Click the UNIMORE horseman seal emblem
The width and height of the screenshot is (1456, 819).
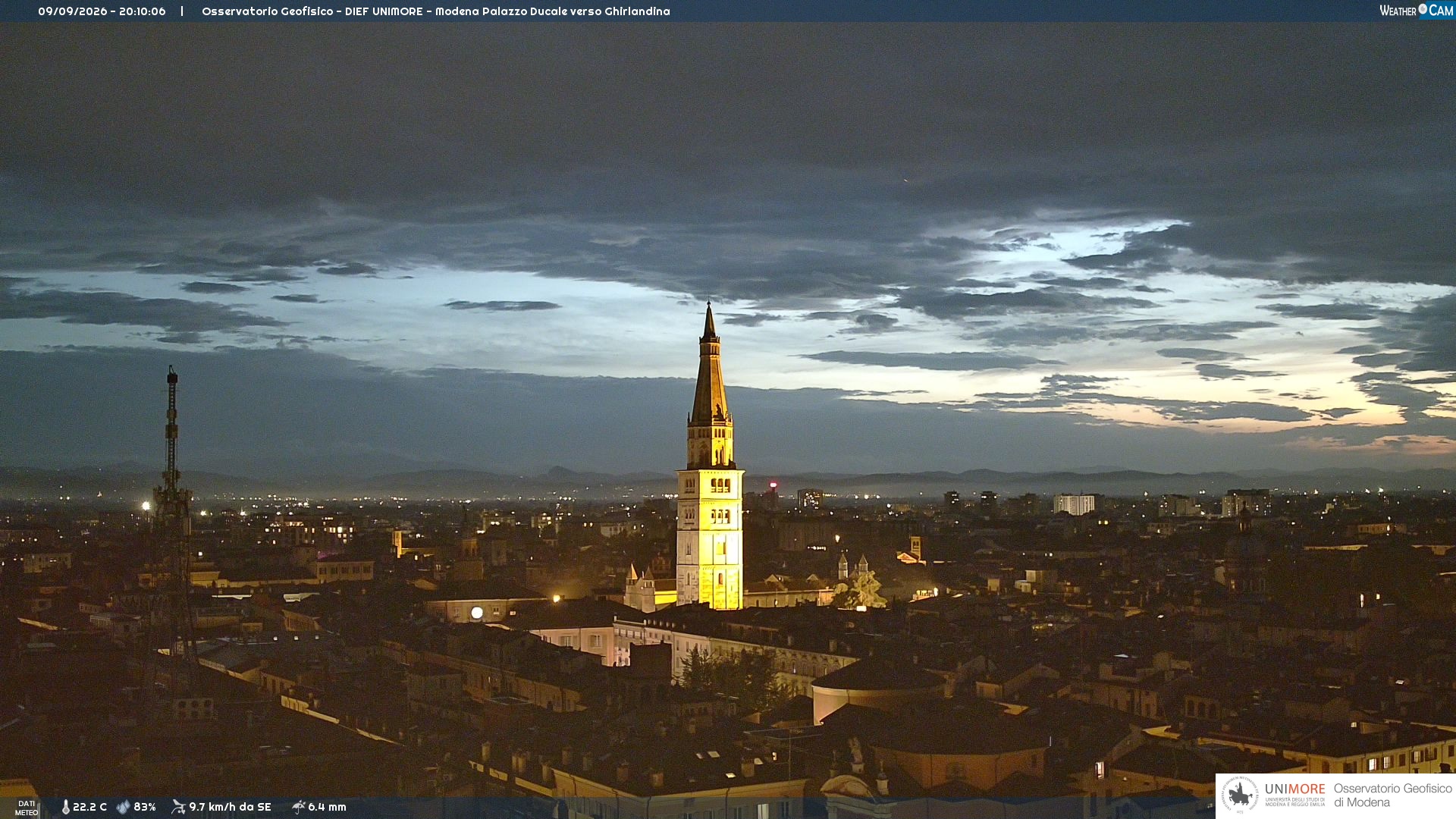(1240, 795)
